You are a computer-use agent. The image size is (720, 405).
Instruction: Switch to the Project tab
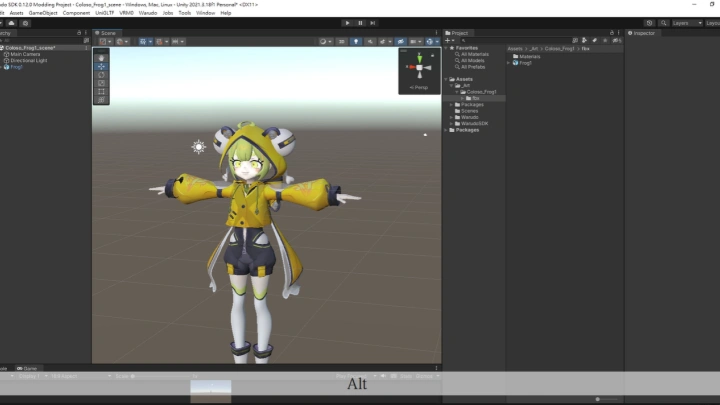tap(457, 33)
